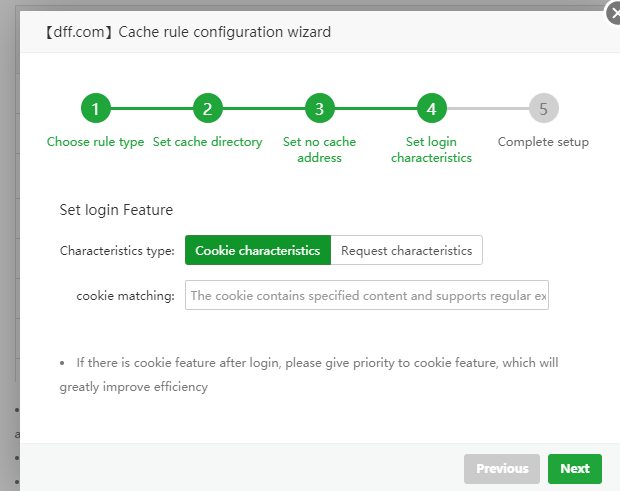Click the Characteristics type label

tap(117, 251)
